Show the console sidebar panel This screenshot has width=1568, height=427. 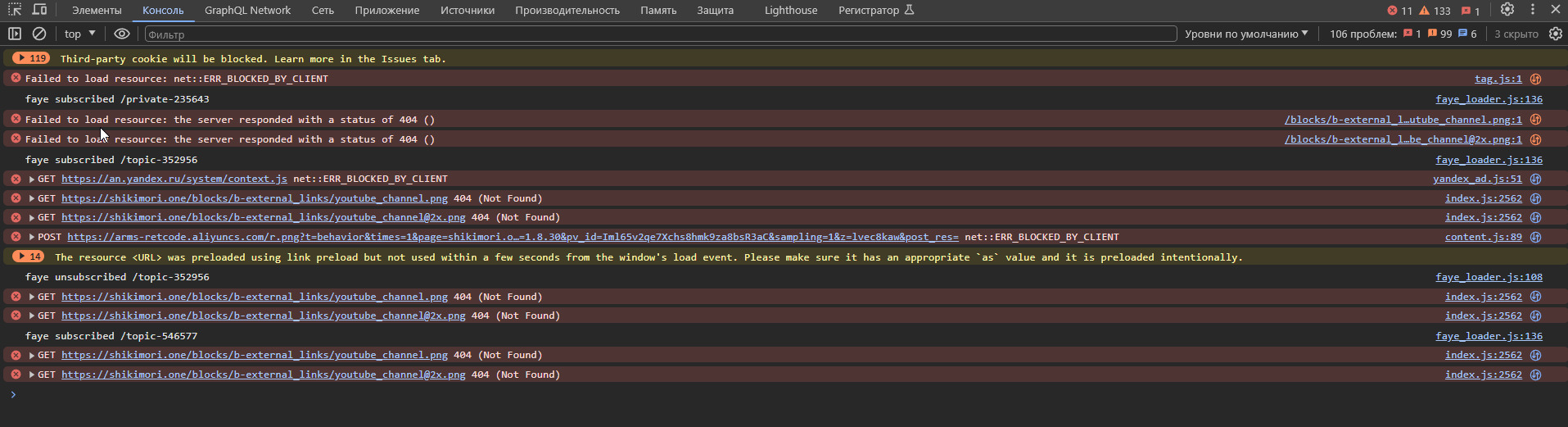click(15, 34)
